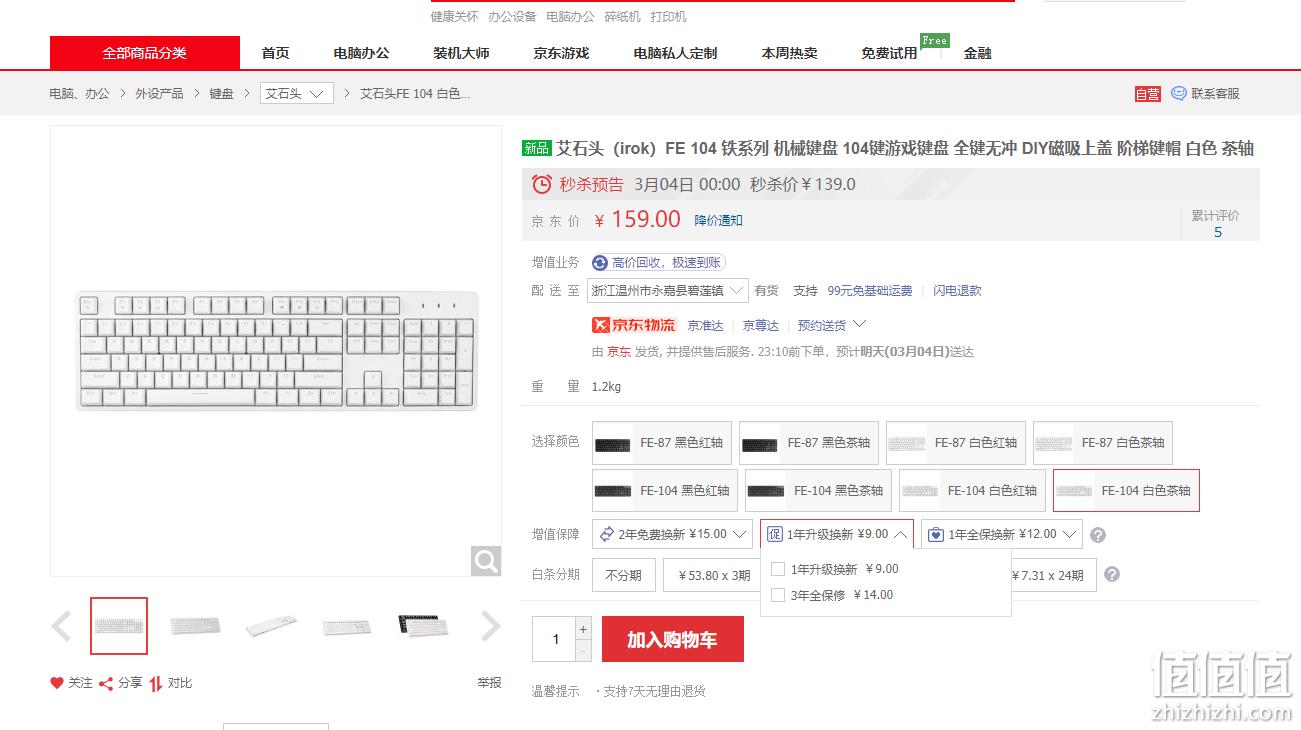The width and height of the screenshot is (1301, 730).
Task: Click the magnifier zoom icon on product image
Action: point(486,561)
